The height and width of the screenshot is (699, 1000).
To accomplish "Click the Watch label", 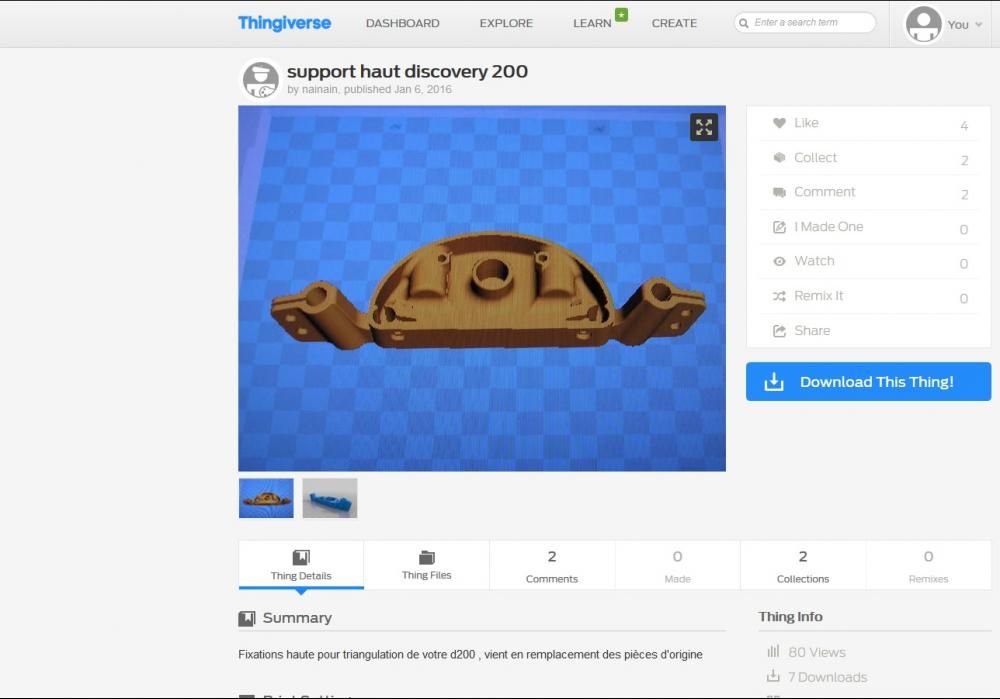I will [x=814, y=261].
